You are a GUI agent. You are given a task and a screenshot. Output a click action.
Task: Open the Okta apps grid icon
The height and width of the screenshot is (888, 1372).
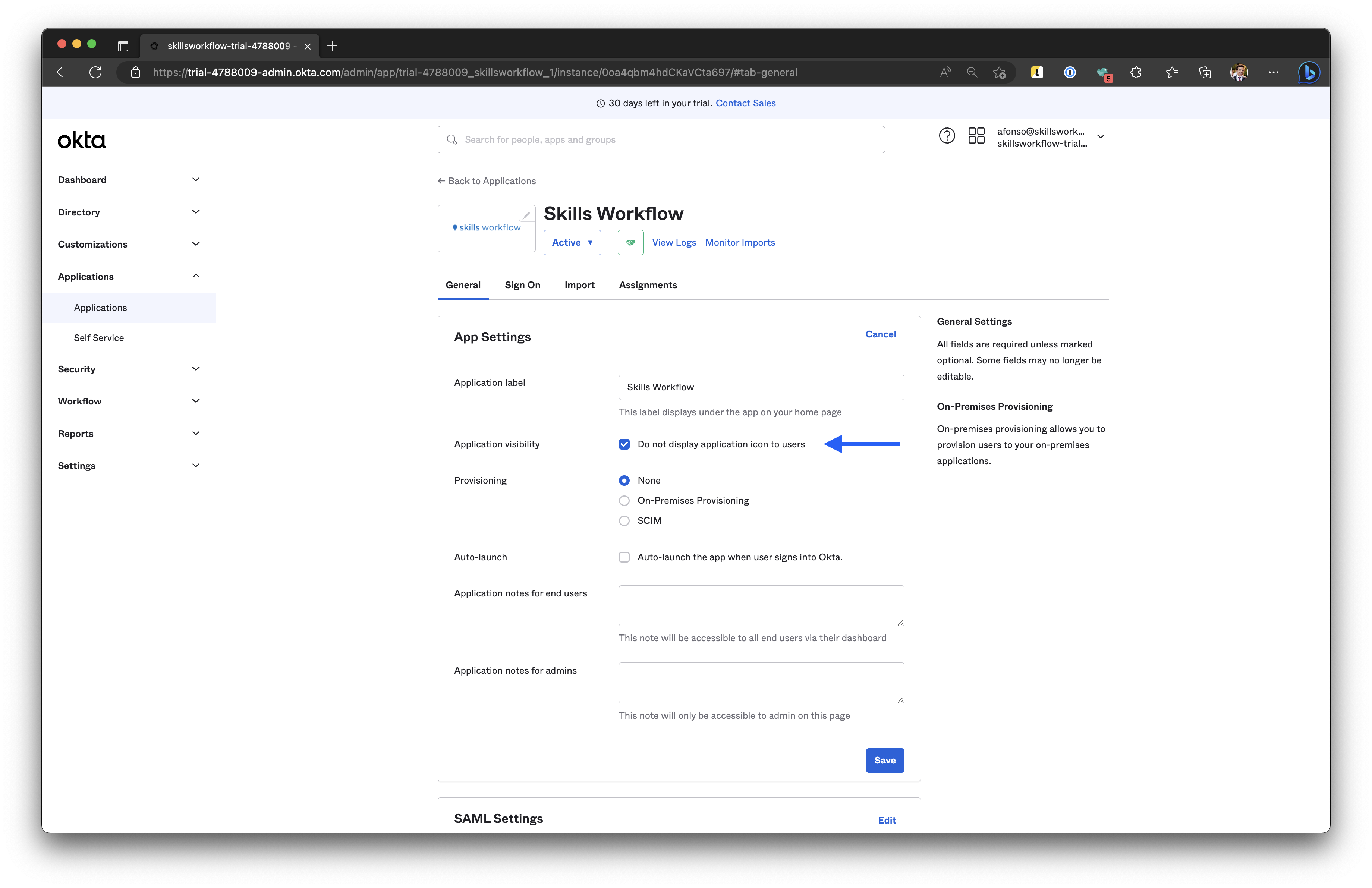click(976, 136)
